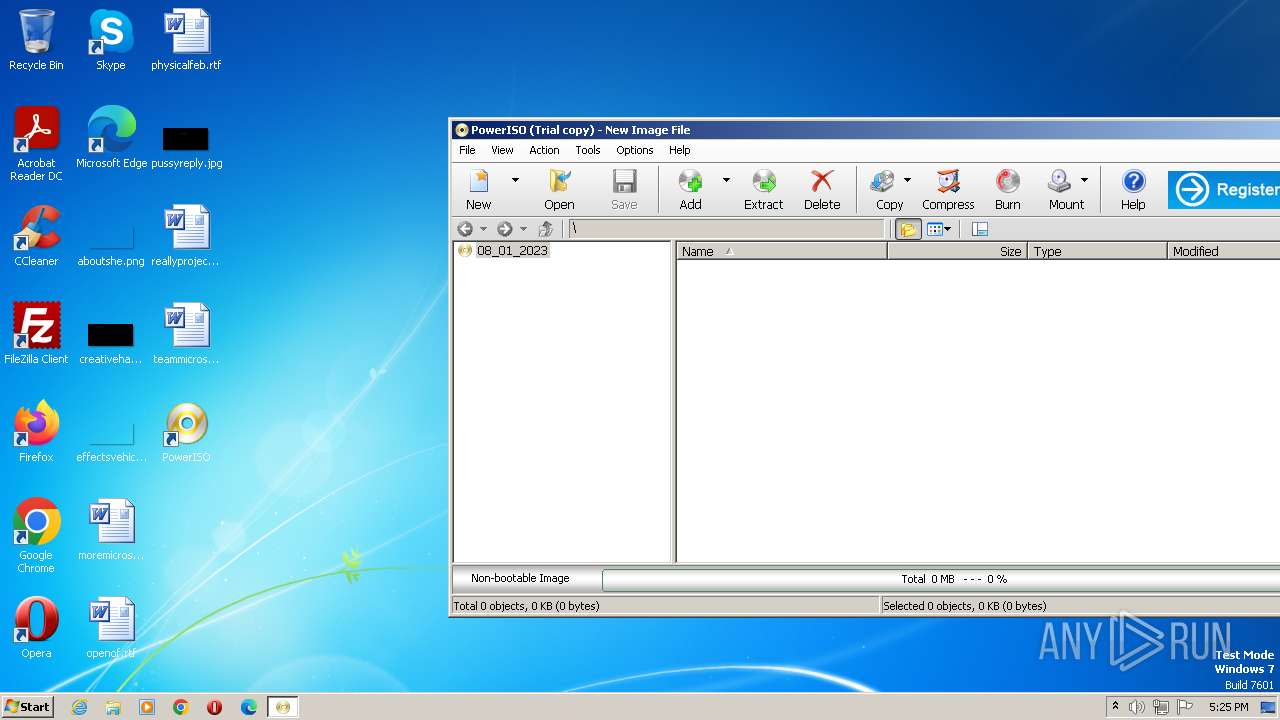
Task: Click the Burn toolbar icon
Action: pyautogui.click(x=1008, y=189)
